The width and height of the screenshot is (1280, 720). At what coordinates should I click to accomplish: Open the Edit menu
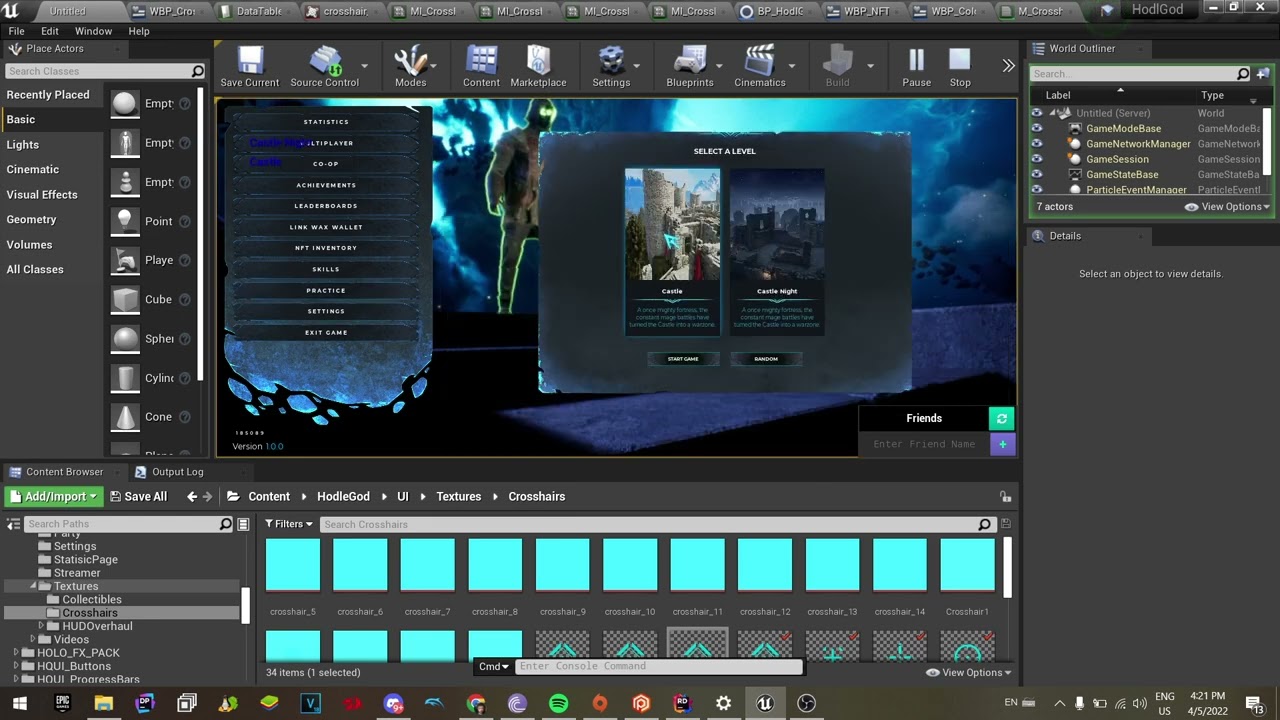[x=50, y=31]
